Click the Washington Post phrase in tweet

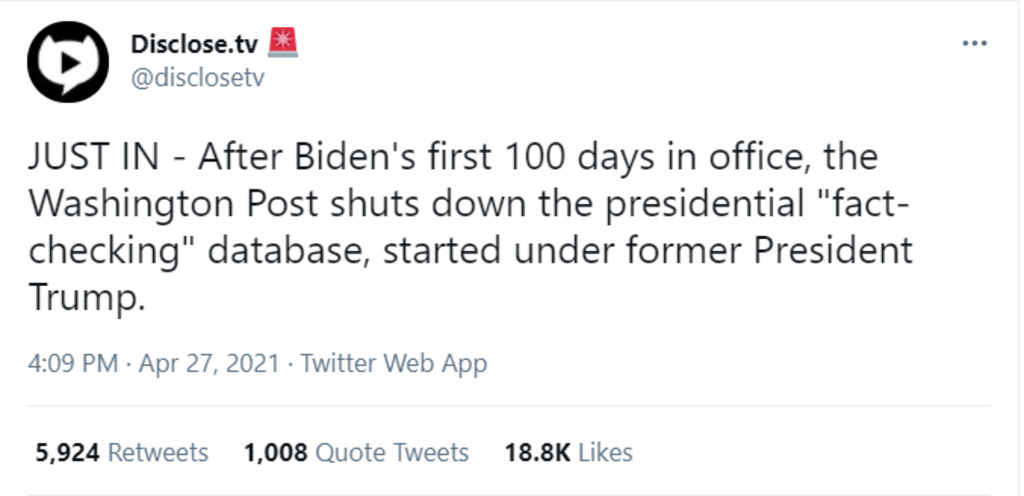click(x=174, y=205)
